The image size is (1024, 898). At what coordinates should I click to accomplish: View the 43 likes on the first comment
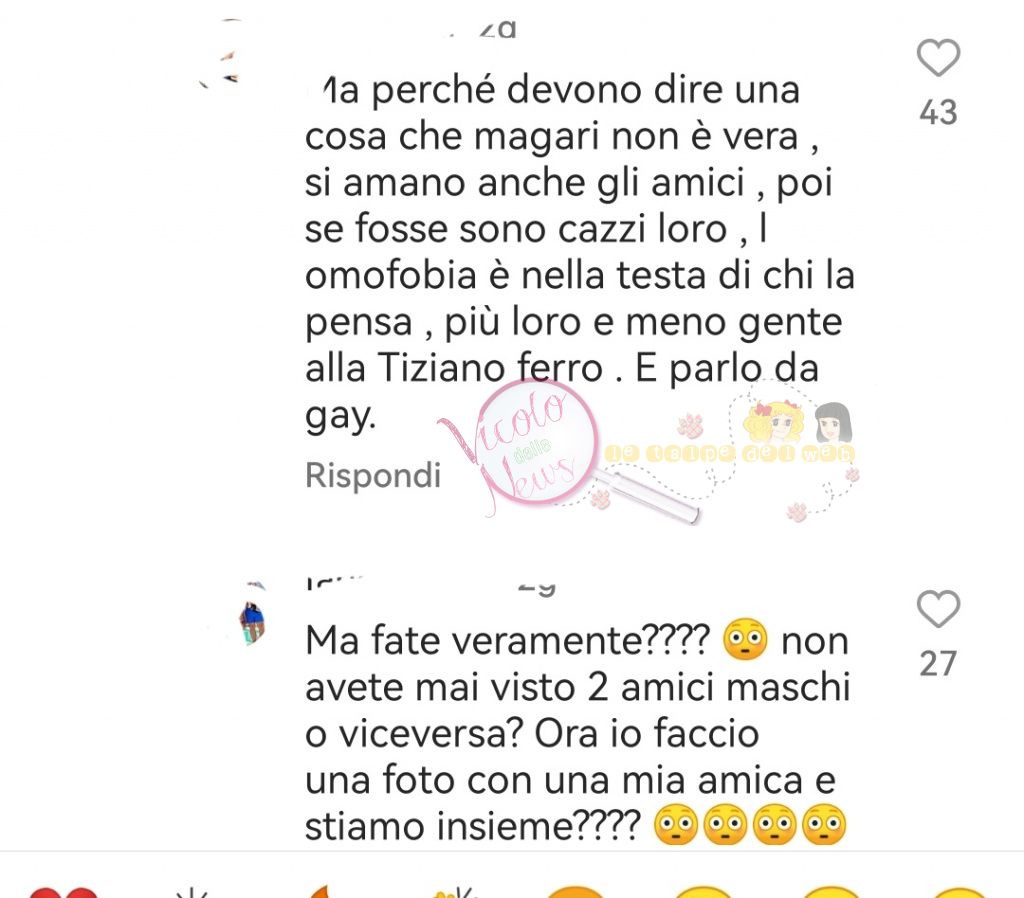[938, 112]
